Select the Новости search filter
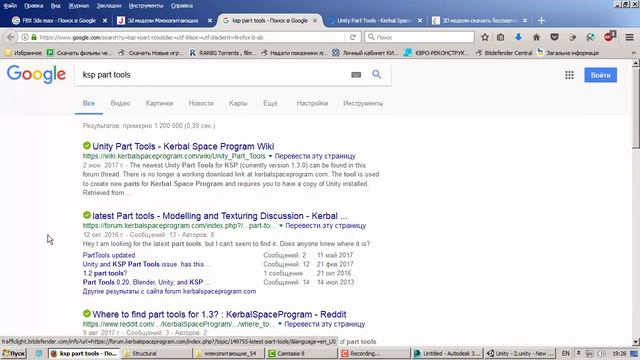The height and width of the screenshot is (360, 640). click(x=201, y=103)
